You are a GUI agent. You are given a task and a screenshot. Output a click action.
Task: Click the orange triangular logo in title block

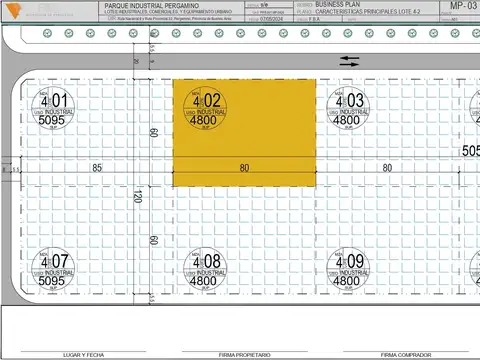coord(14,11)
